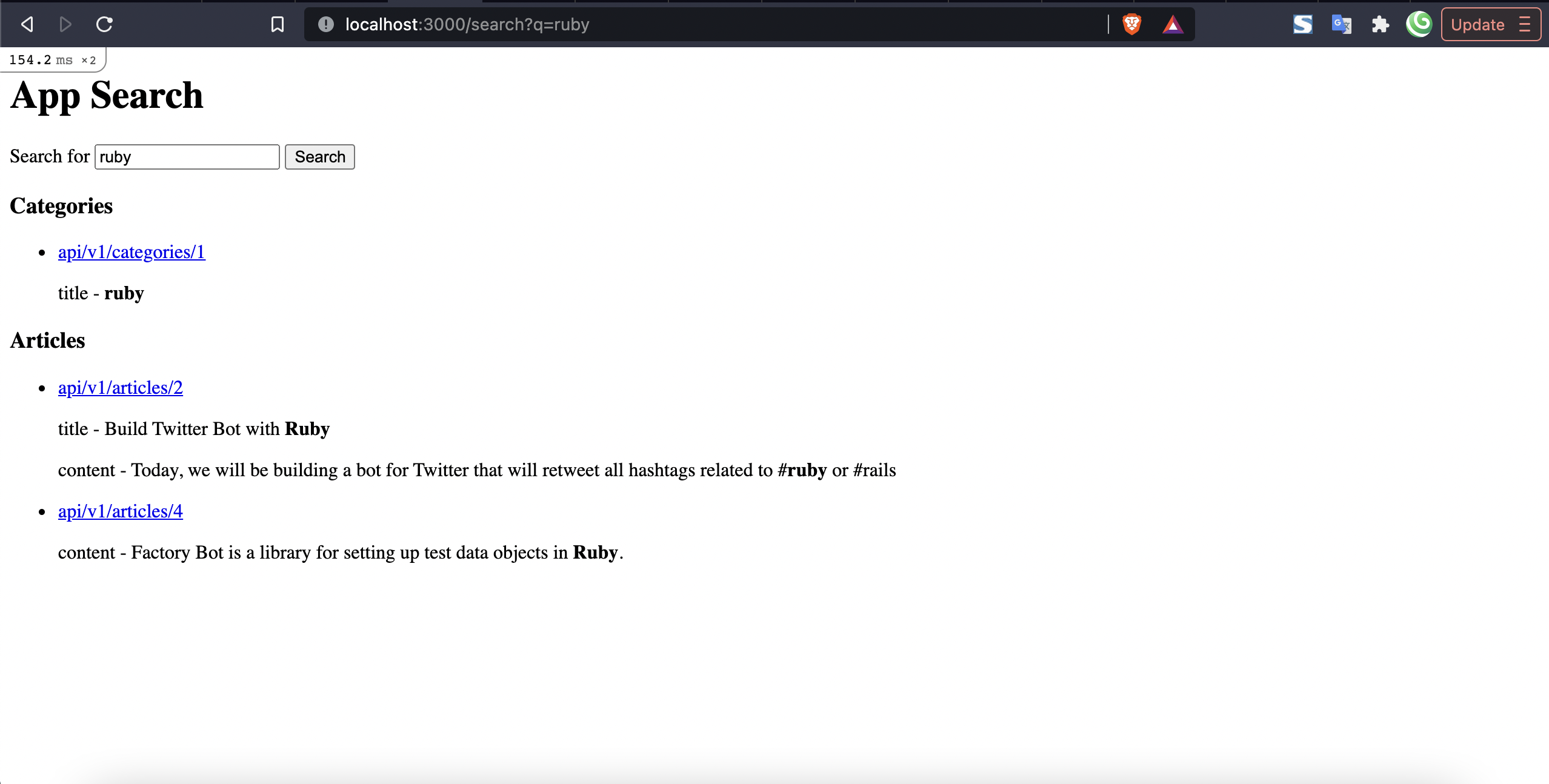Image resolution: width=1549 pixels, height=784 pixels.
Task: Click the Brave Rewards triangle icon
Action: (1173, 24)
